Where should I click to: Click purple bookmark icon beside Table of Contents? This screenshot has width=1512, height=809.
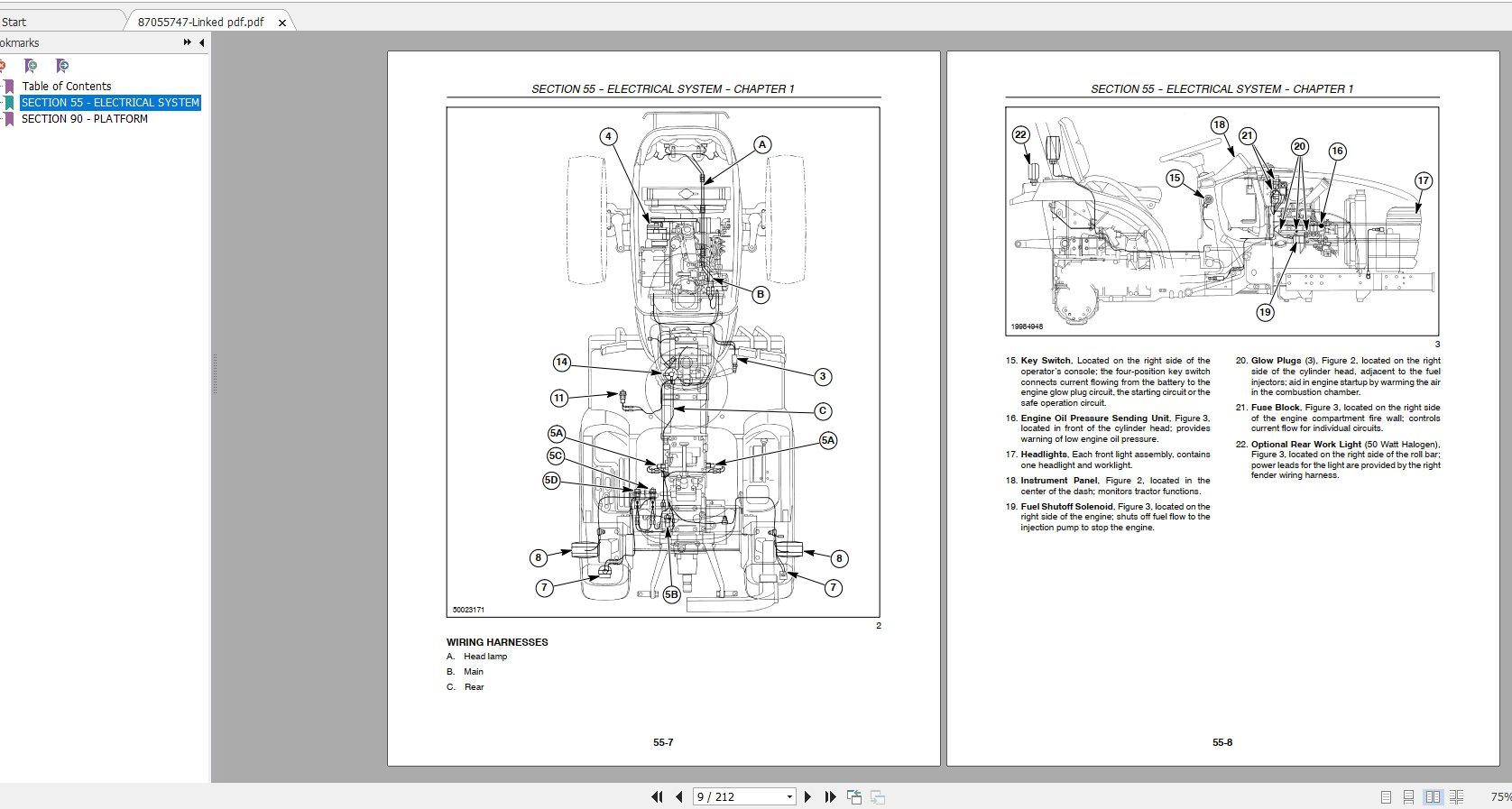8,87
